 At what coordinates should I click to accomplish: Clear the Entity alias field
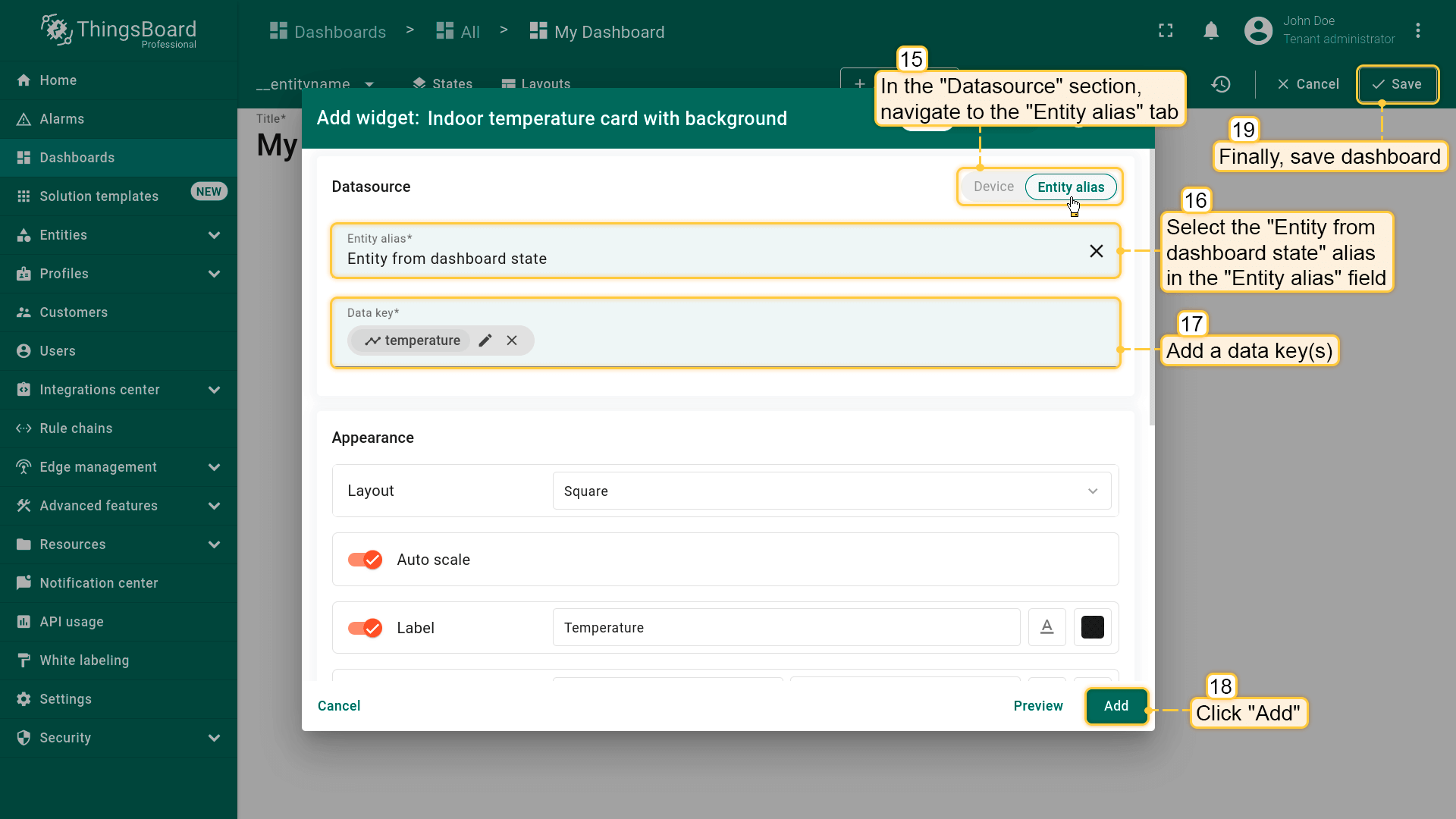1096,251
